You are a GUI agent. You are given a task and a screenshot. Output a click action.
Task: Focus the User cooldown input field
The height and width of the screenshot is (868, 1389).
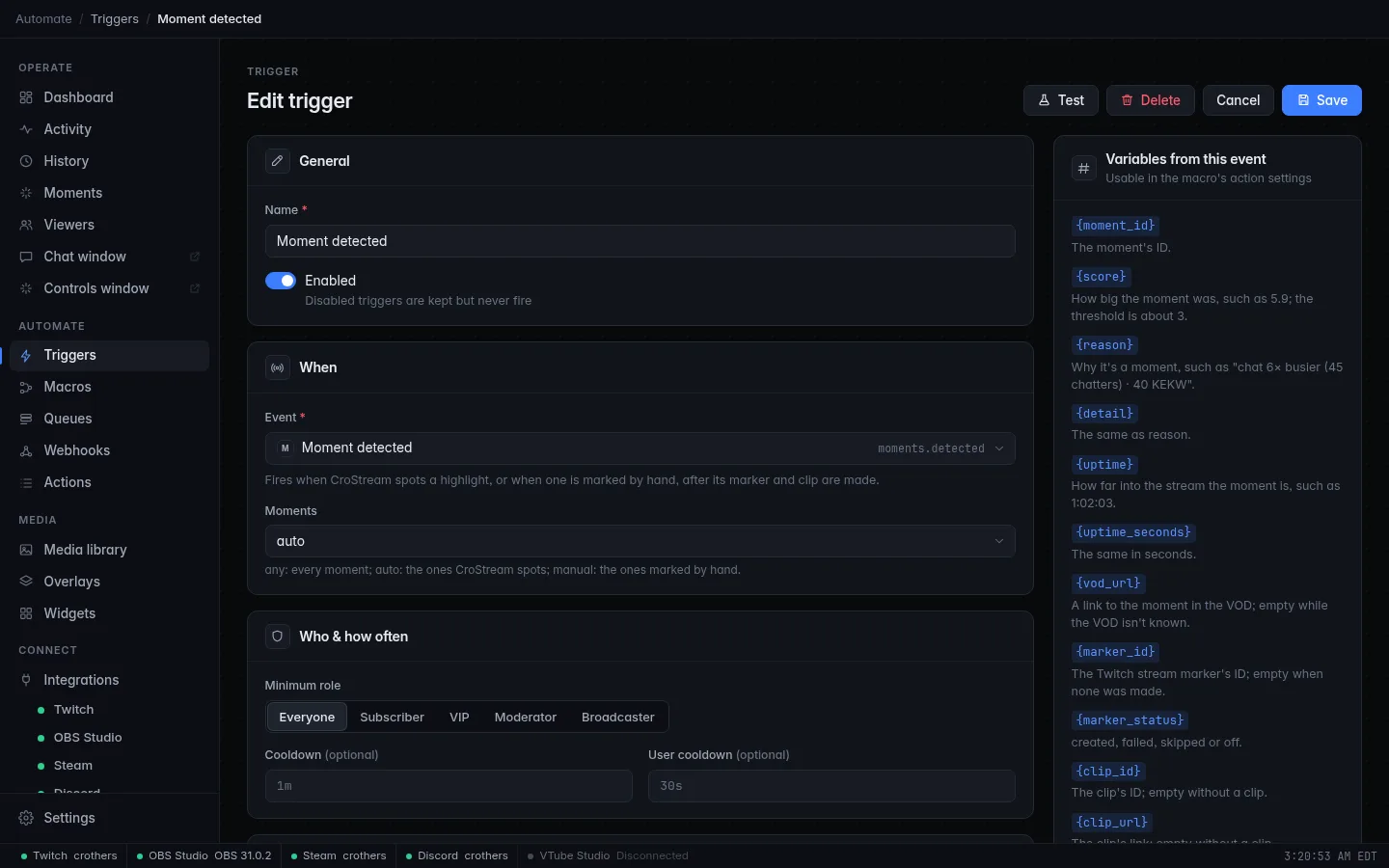(x=831, y=786)
